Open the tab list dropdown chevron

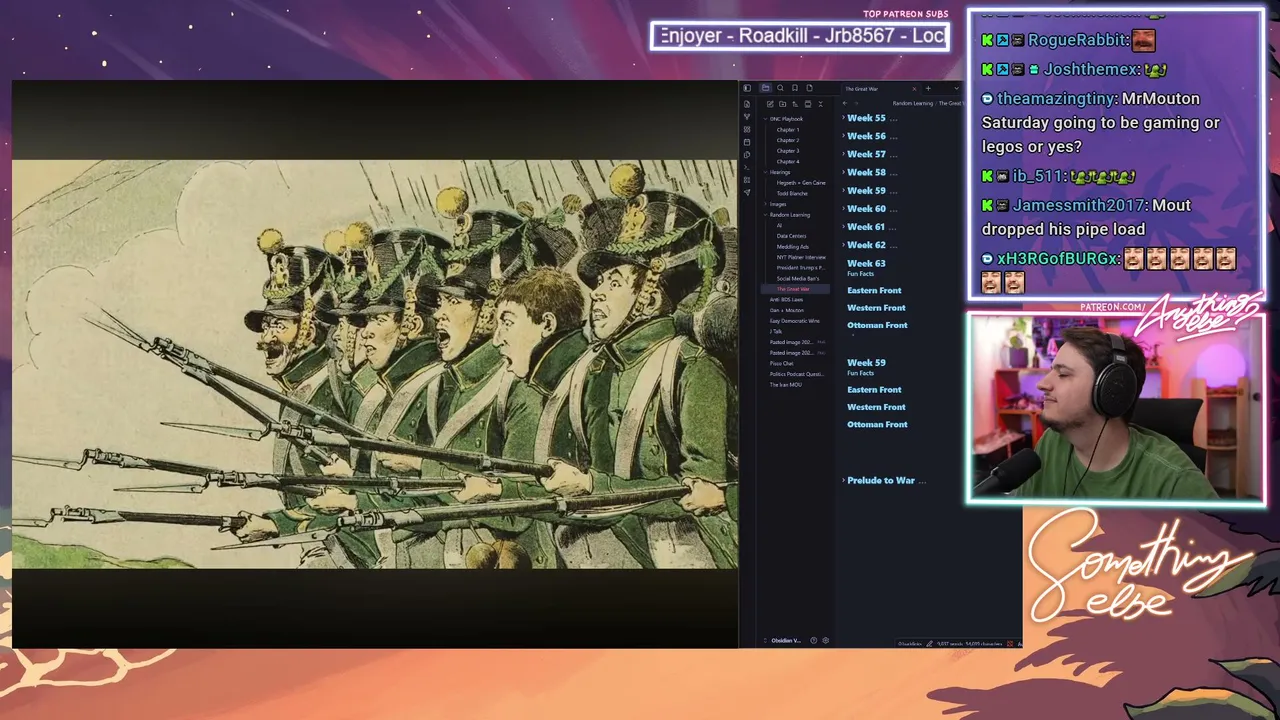(x=956, y=89)
